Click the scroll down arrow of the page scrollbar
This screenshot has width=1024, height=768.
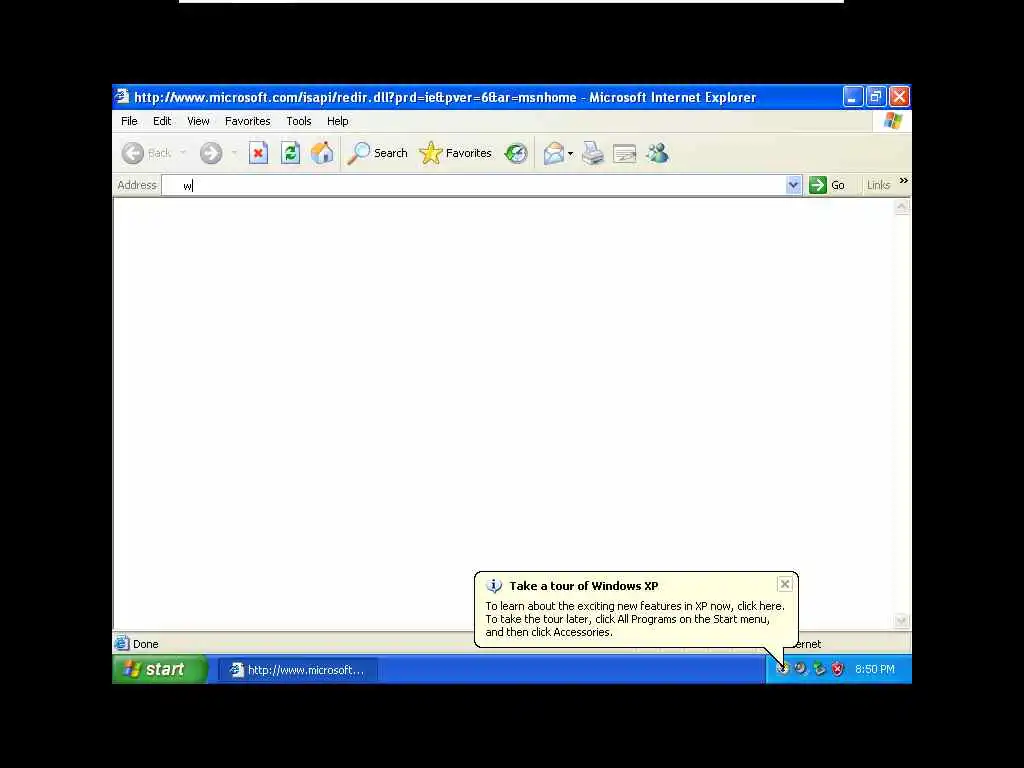pyautogui.click(x=901, y=620)
